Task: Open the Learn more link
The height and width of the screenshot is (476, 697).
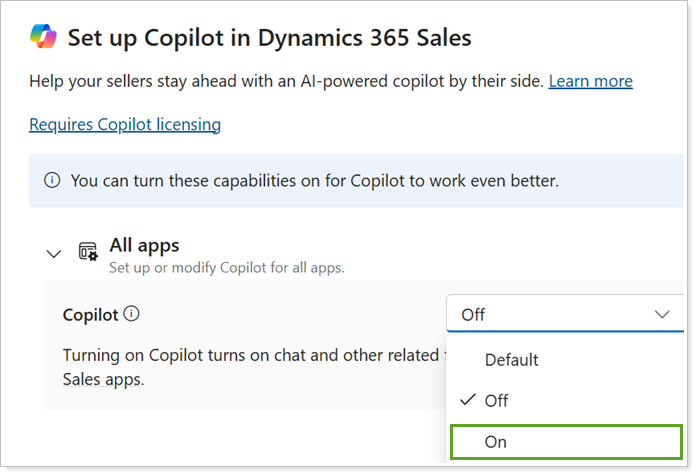Action: 590,81
